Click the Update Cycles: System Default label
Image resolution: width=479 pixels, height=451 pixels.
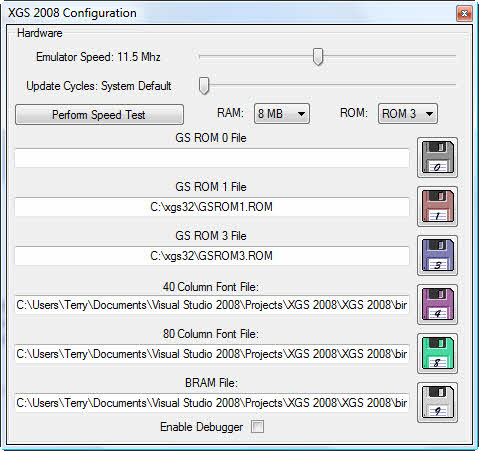click(99, 86)
